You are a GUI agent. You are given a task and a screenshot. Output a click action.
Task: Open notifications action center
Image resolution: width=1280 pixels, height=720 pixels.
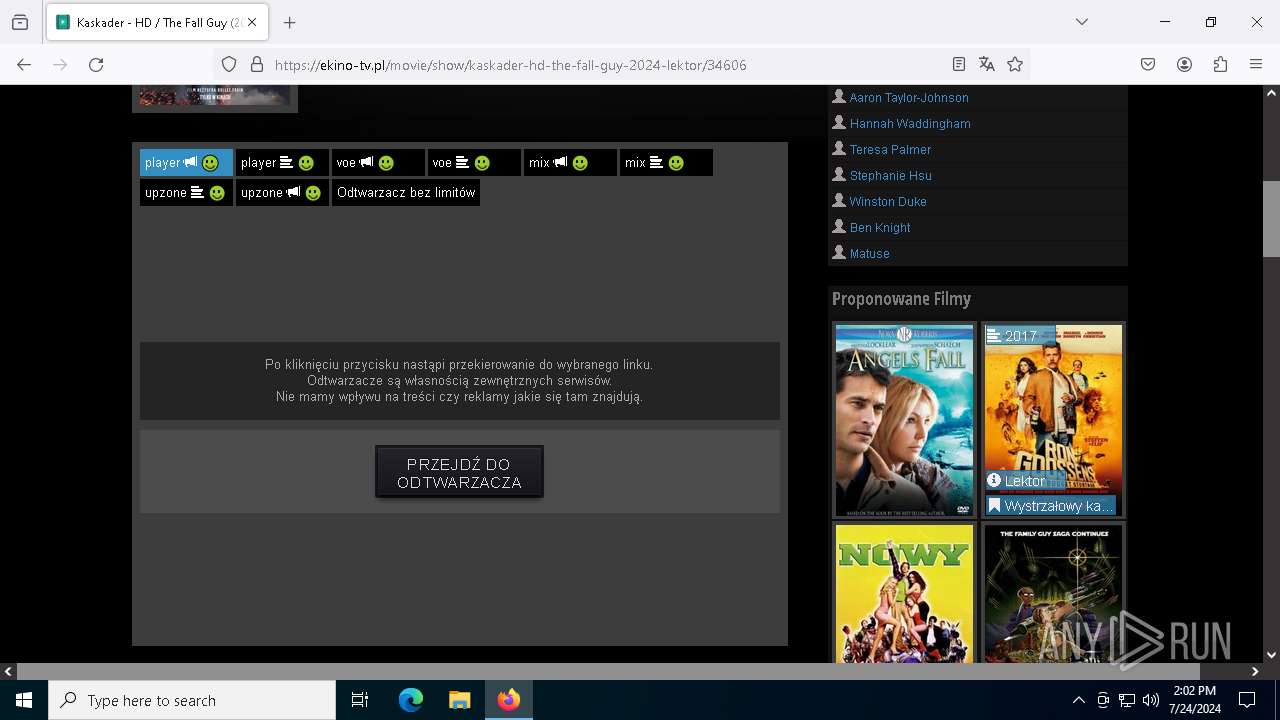pyautogui.click(x=1247, y=700)
